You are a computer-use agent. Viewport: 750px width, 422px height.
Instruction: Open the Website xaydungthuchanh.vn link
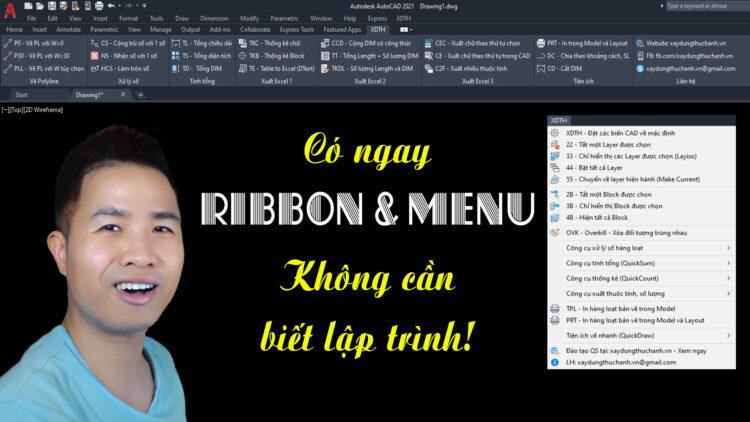click(681, 44)
